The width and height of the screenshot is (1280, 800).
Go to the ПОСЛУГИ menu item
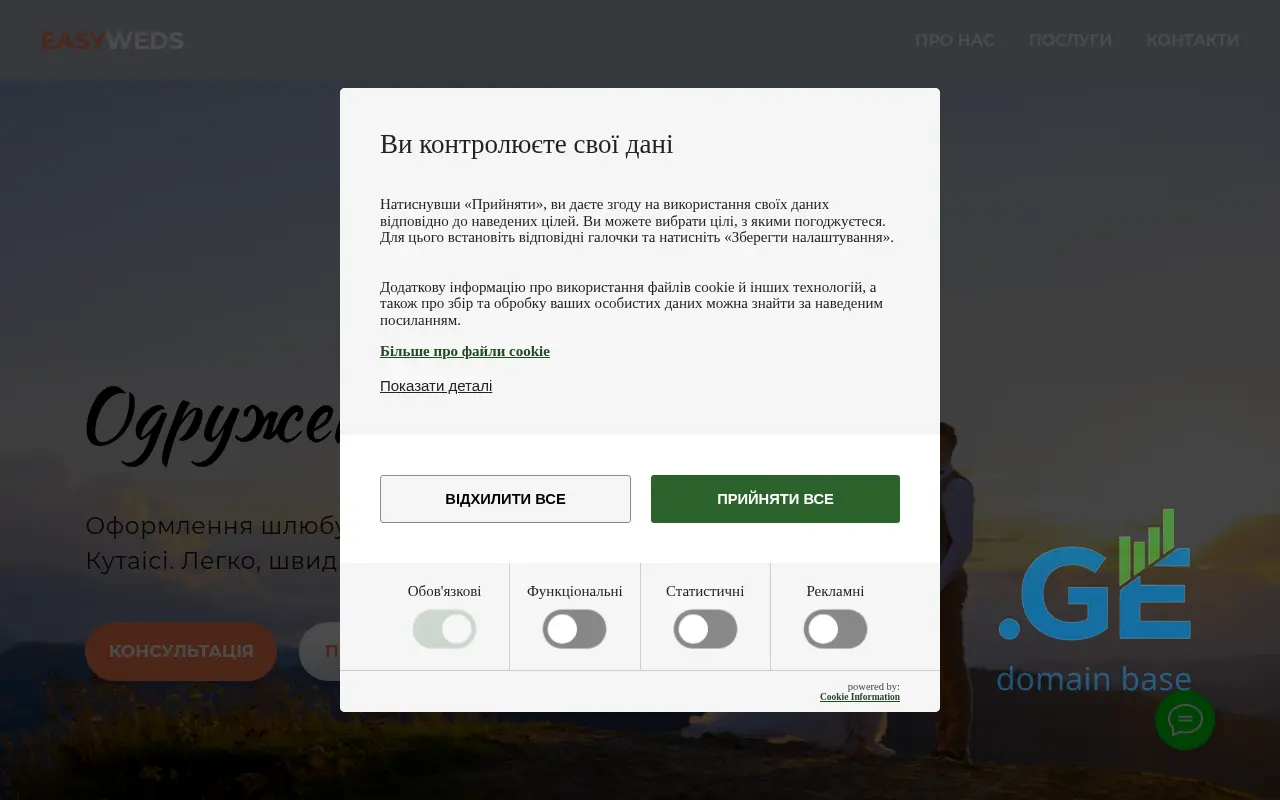(1070, 40)
